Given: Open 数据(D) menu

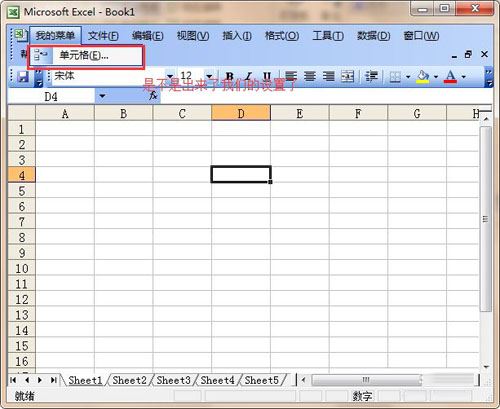Looking at the screenshot, I should [373, 35].
